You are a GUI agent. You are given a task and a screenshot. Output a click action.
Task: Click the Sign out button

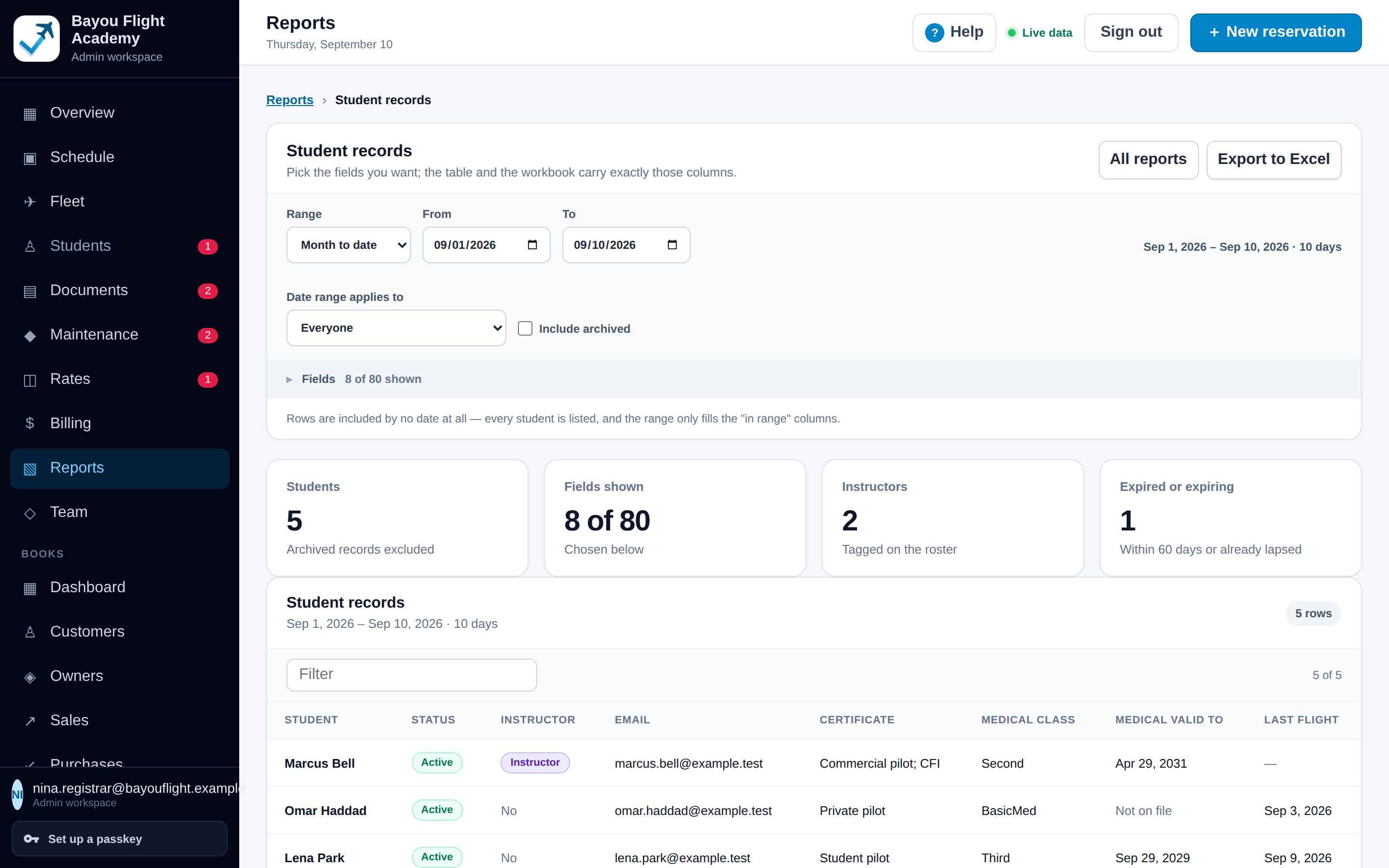click(1130, 32)
